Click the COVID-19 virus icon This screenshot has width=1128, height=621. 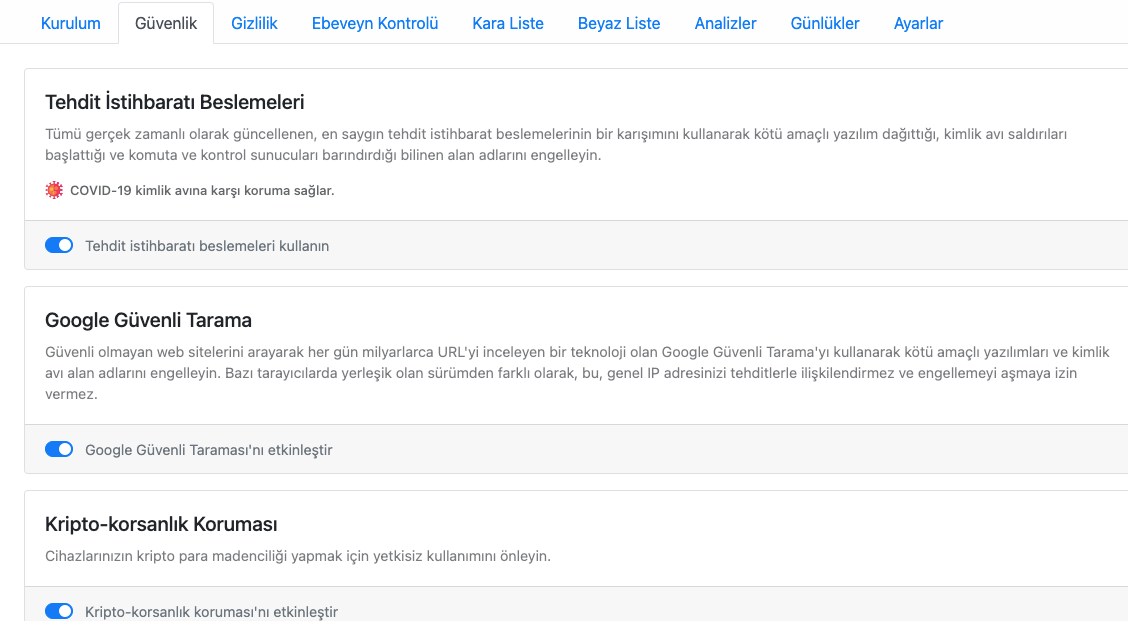[54, 190]
